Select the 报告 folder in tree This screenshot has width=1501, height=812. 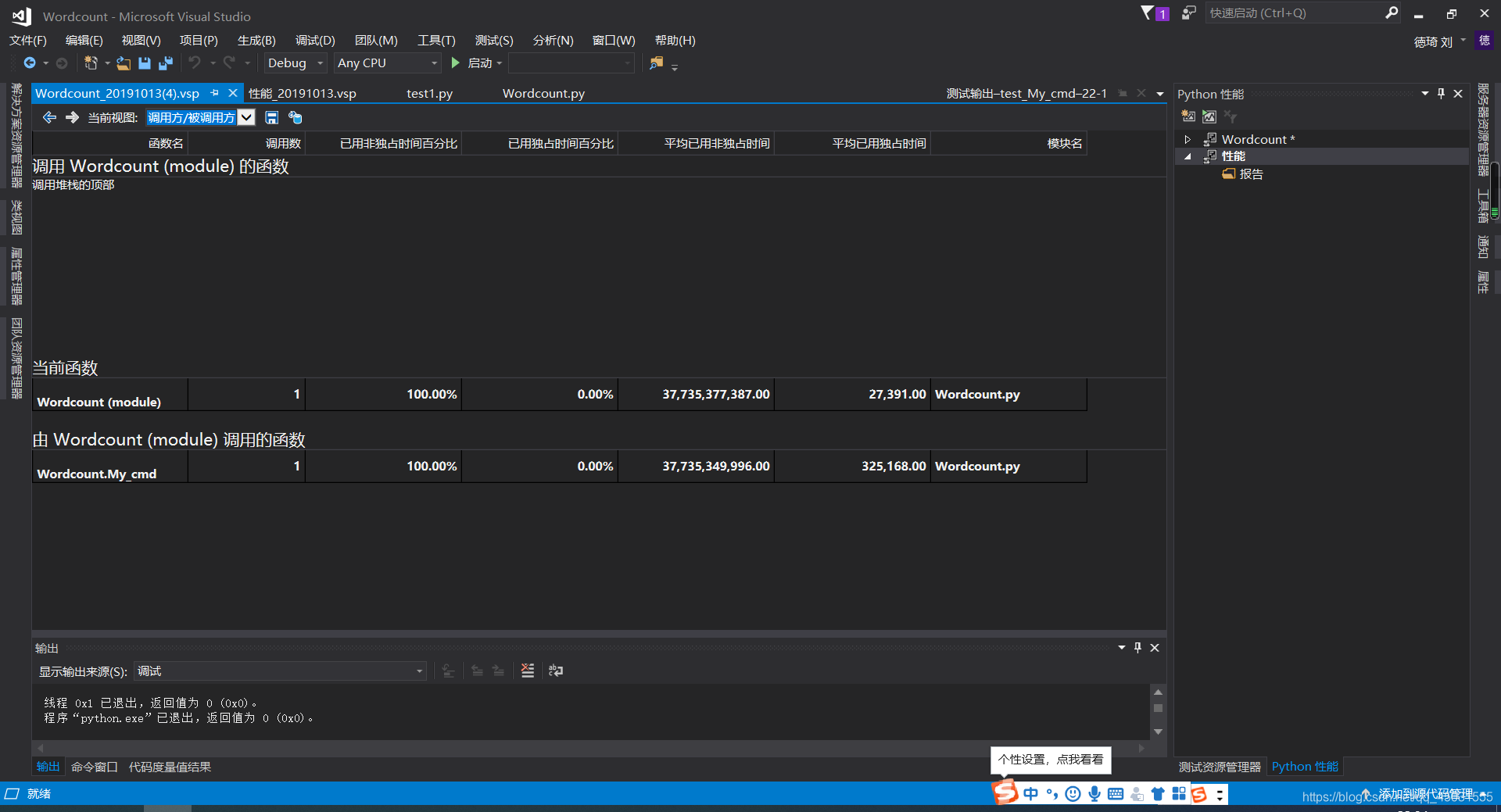coord(1244,173)
